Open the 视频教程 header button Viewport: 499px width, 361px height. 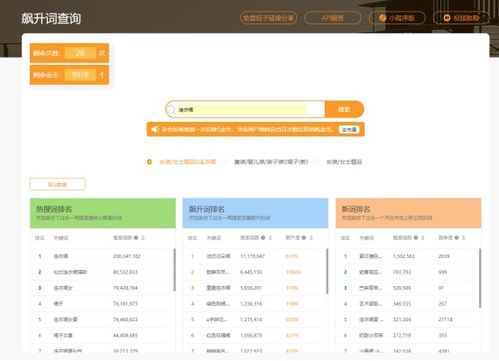coord(462,18)
